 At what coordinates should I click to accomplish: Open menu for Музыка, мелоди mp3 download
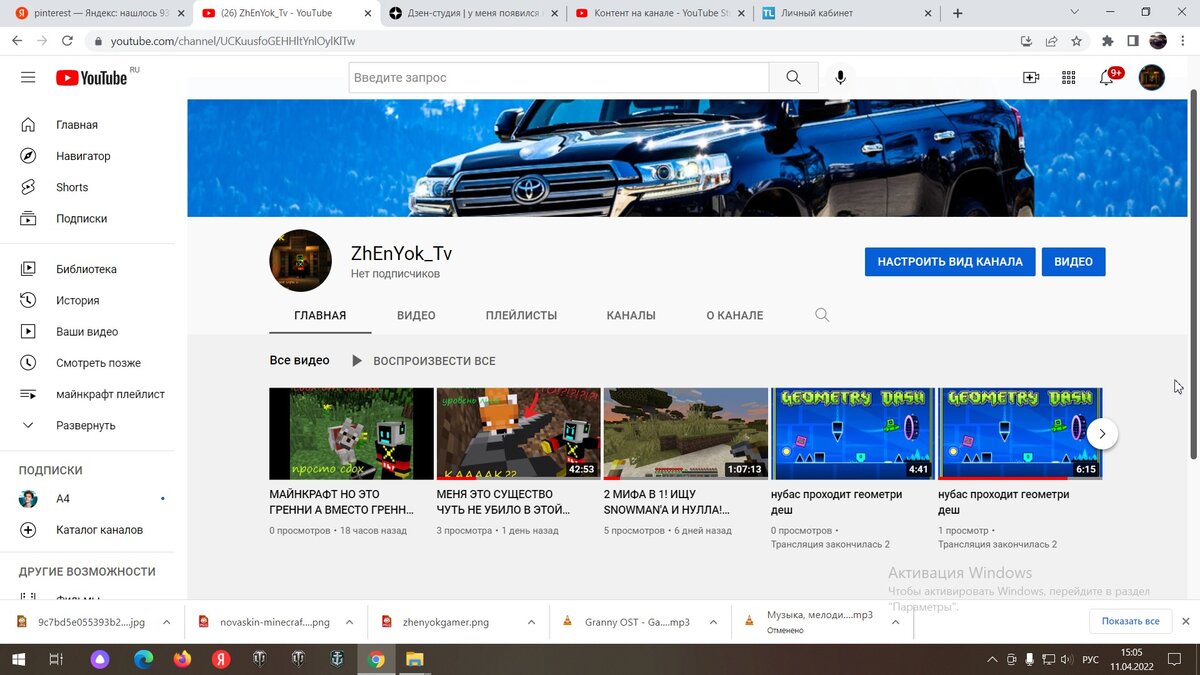tap(895, 622)
